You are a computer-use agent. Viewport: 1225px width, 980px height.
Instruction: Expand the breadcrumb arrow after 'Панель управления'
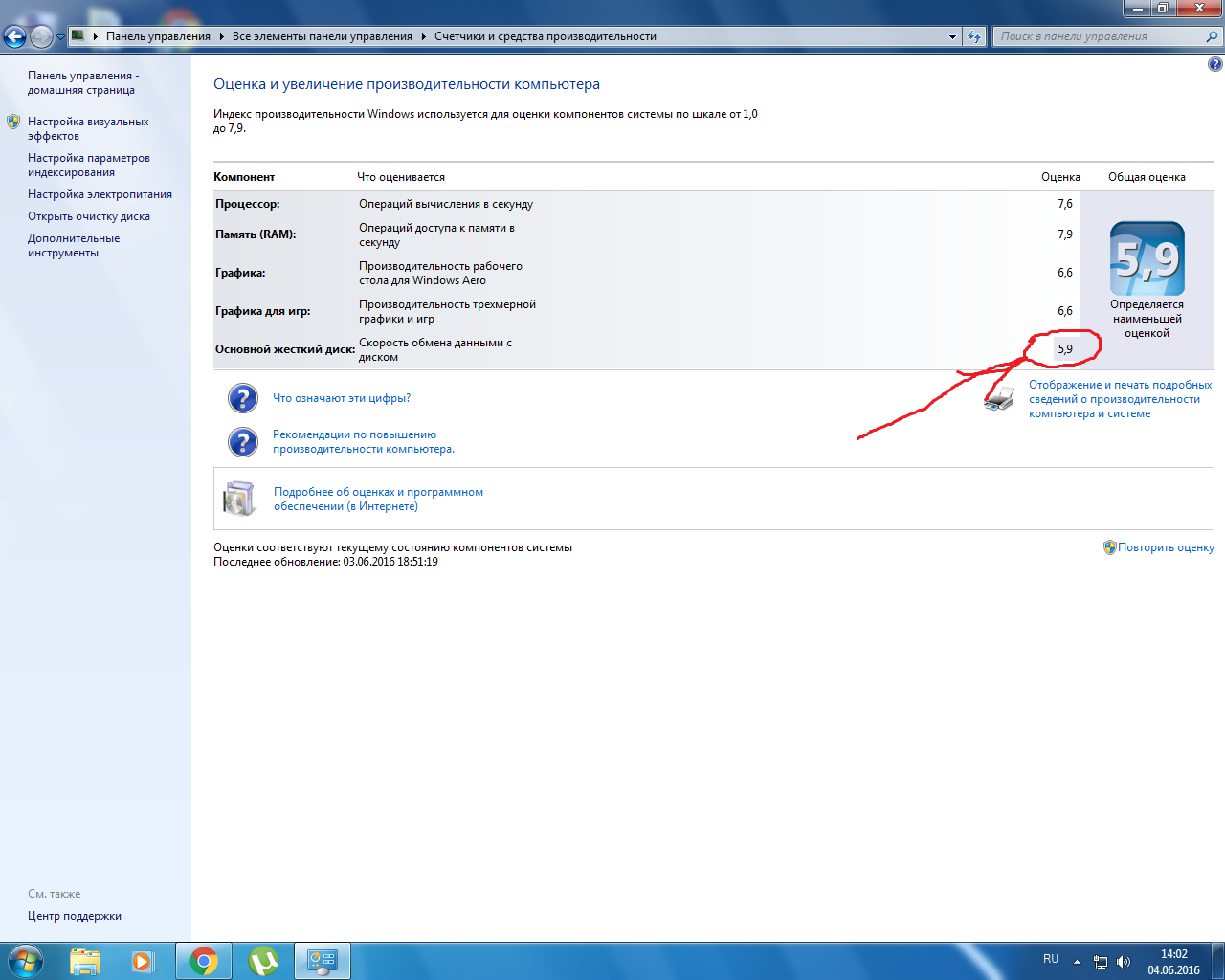(222, 36)
